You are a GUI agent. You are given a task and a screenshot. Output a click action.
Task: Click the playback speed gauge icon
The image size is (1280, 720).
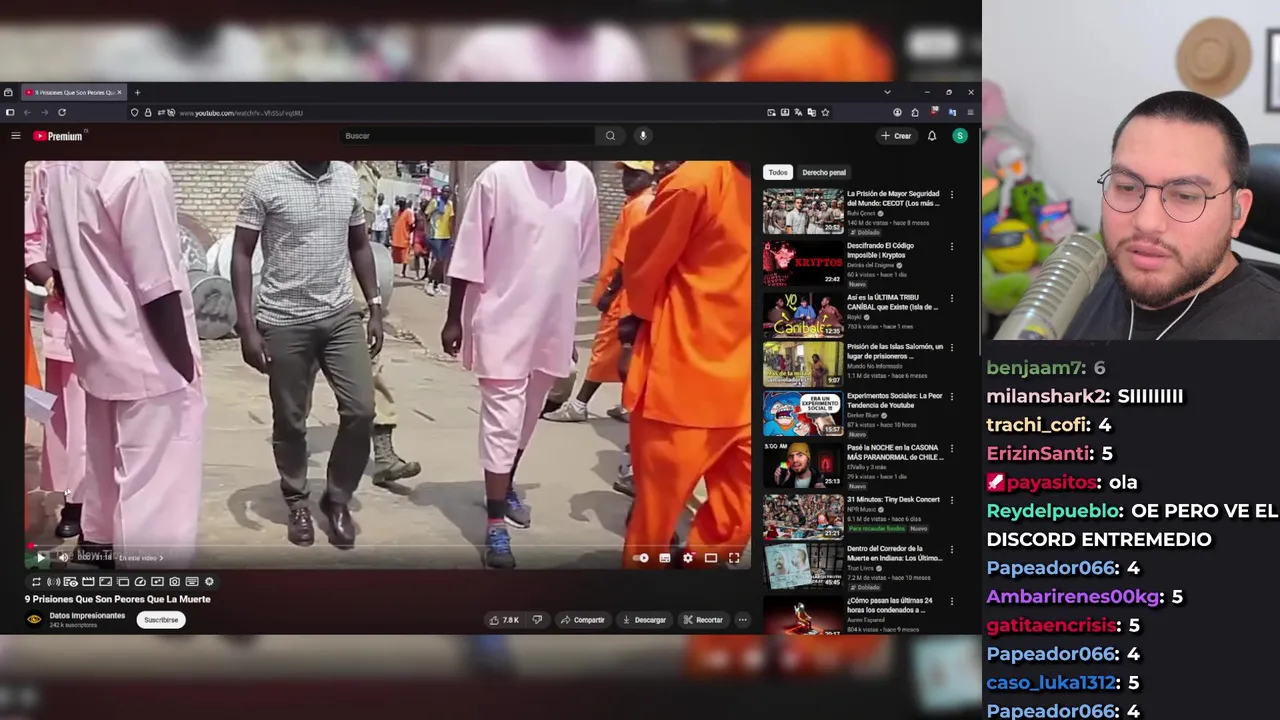(x=140, y=582)
